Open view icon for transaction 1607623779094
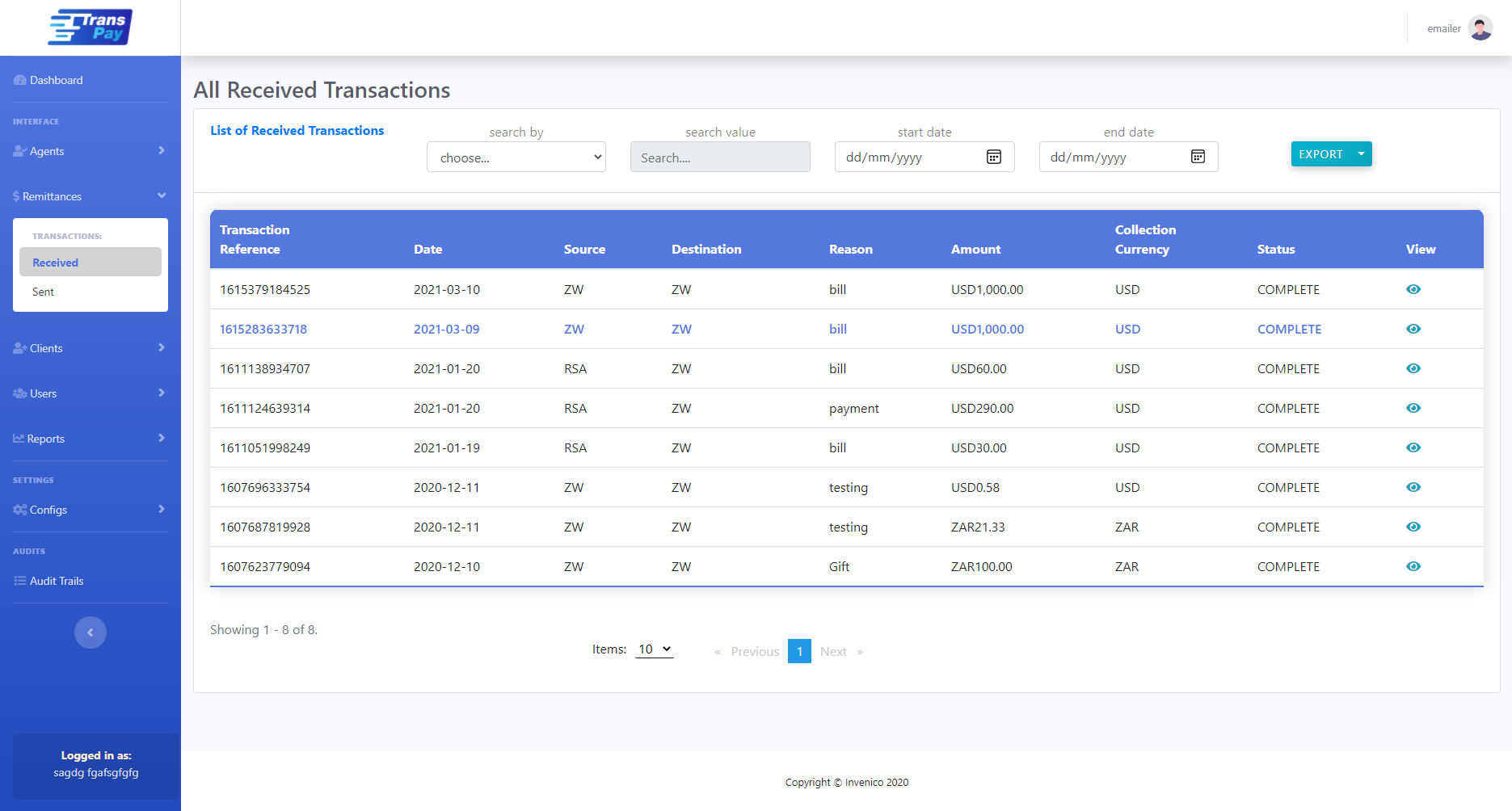1512x811 pixels. pos(1413,566)
